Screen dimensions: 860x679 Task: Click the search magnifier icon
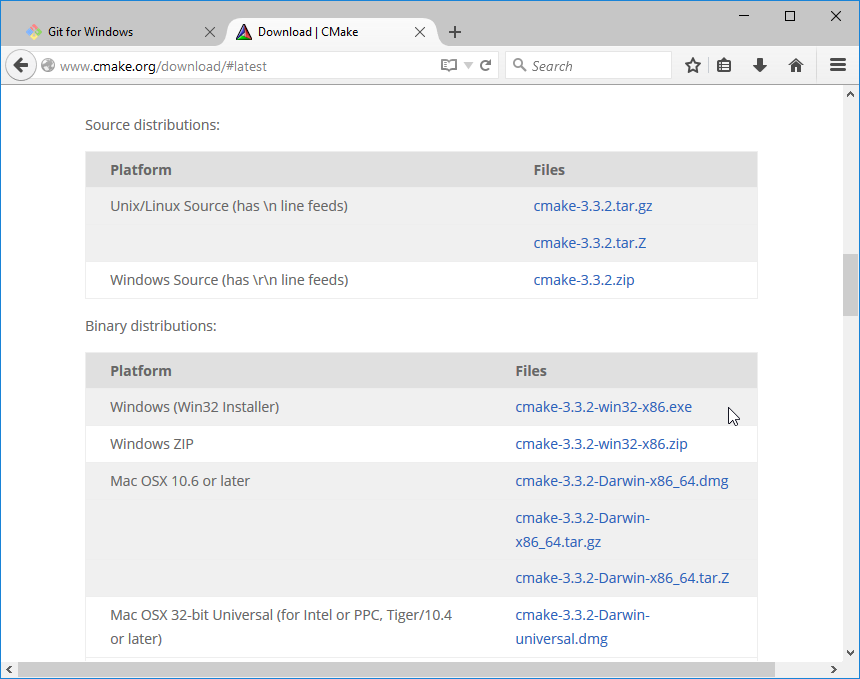[519, 65]
